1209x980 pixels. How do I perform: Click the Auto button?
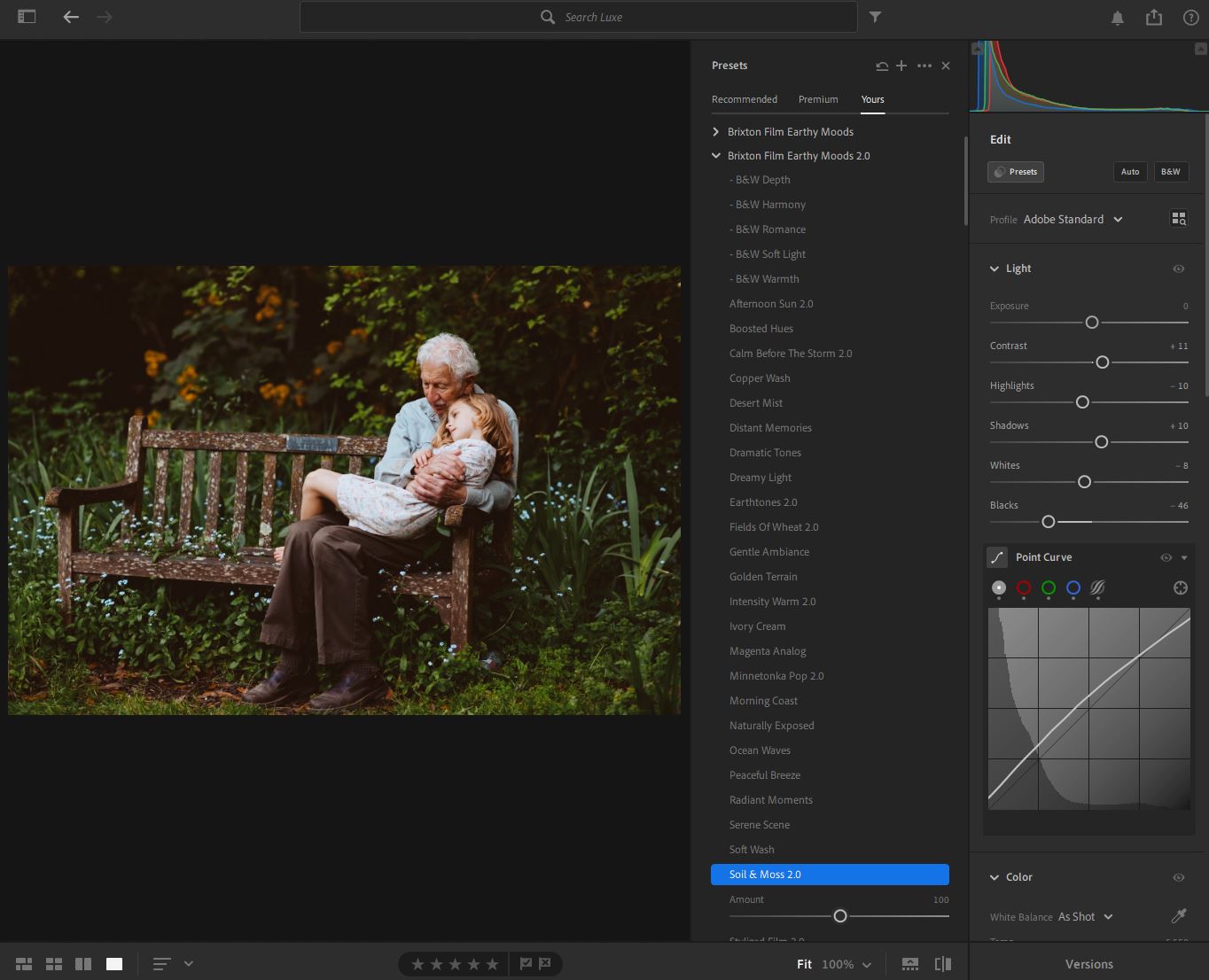click(x=1130, y=172)
